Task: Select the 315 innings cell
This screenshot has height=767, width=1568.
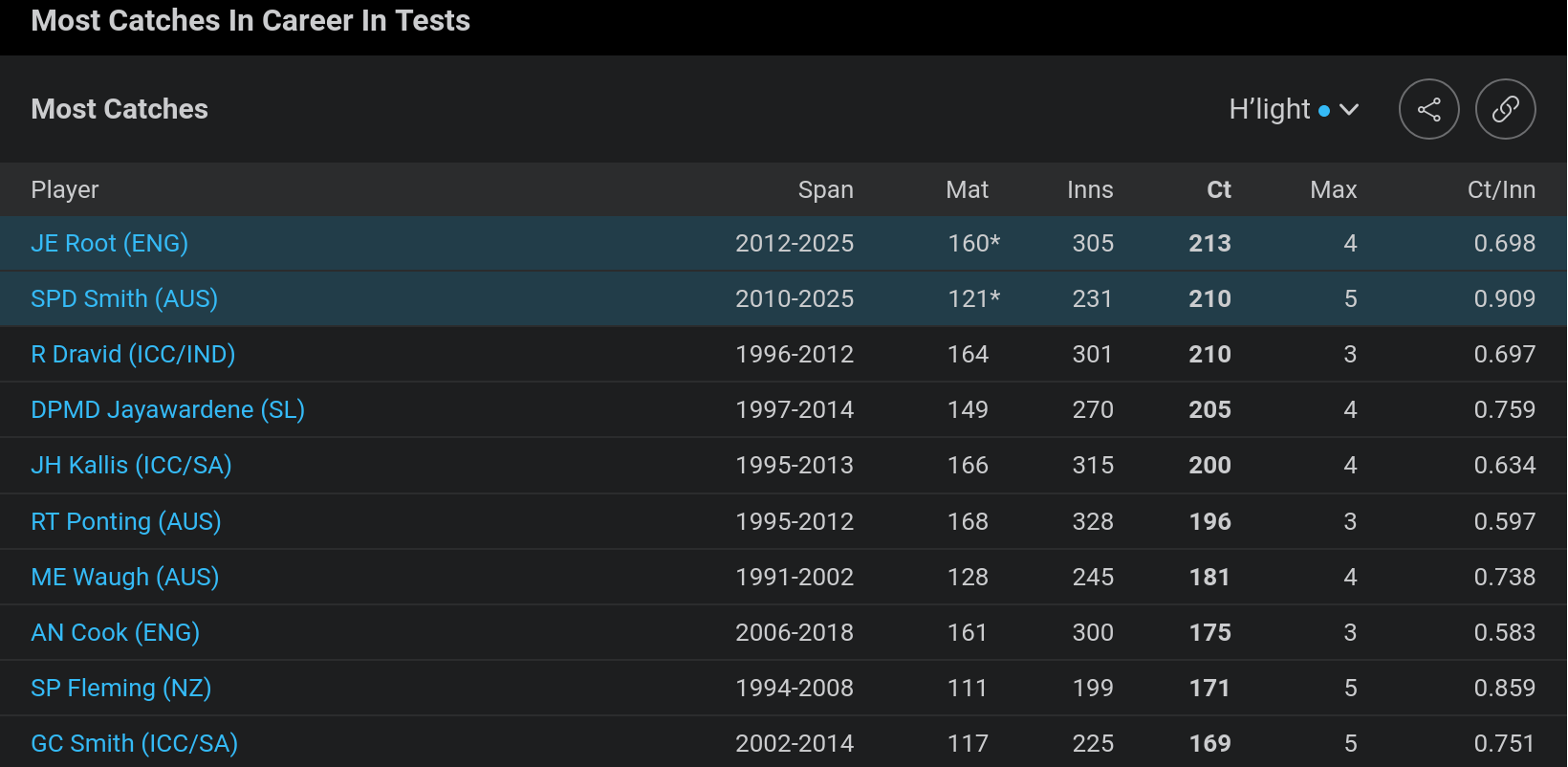Action: [x=1093, y=465]
